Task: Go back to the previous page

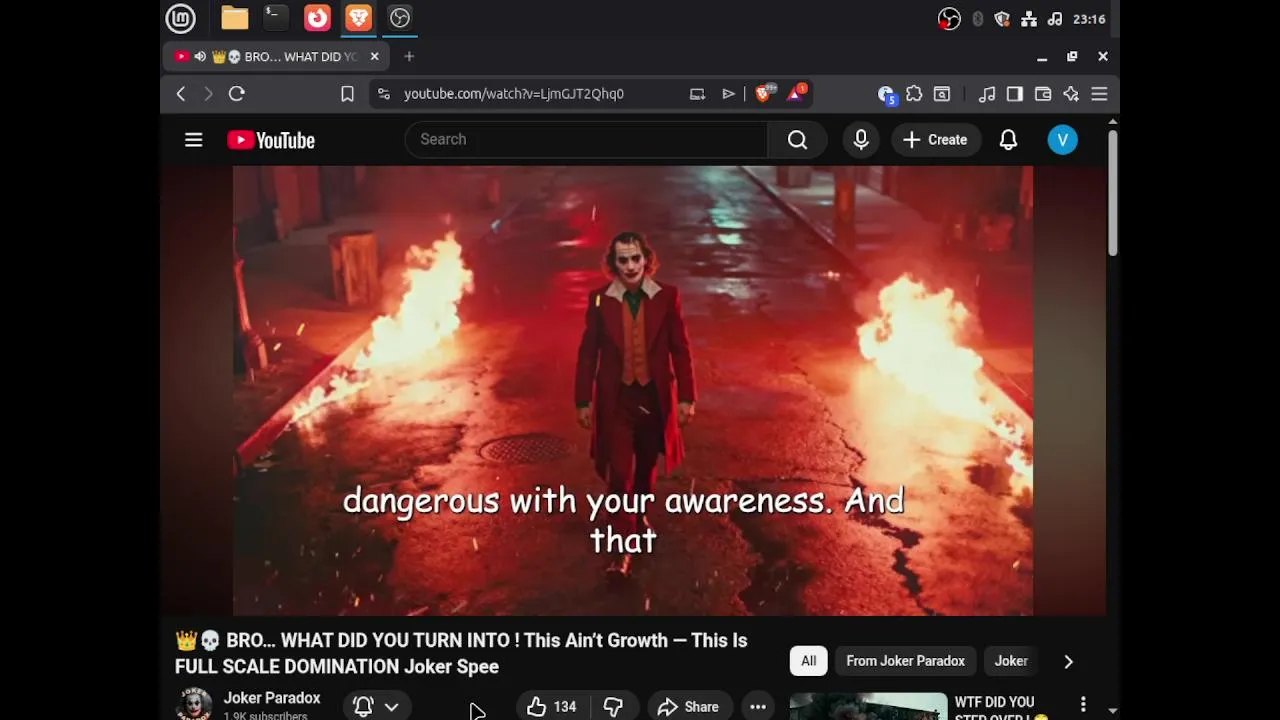Action: click(x=181, y=94)
